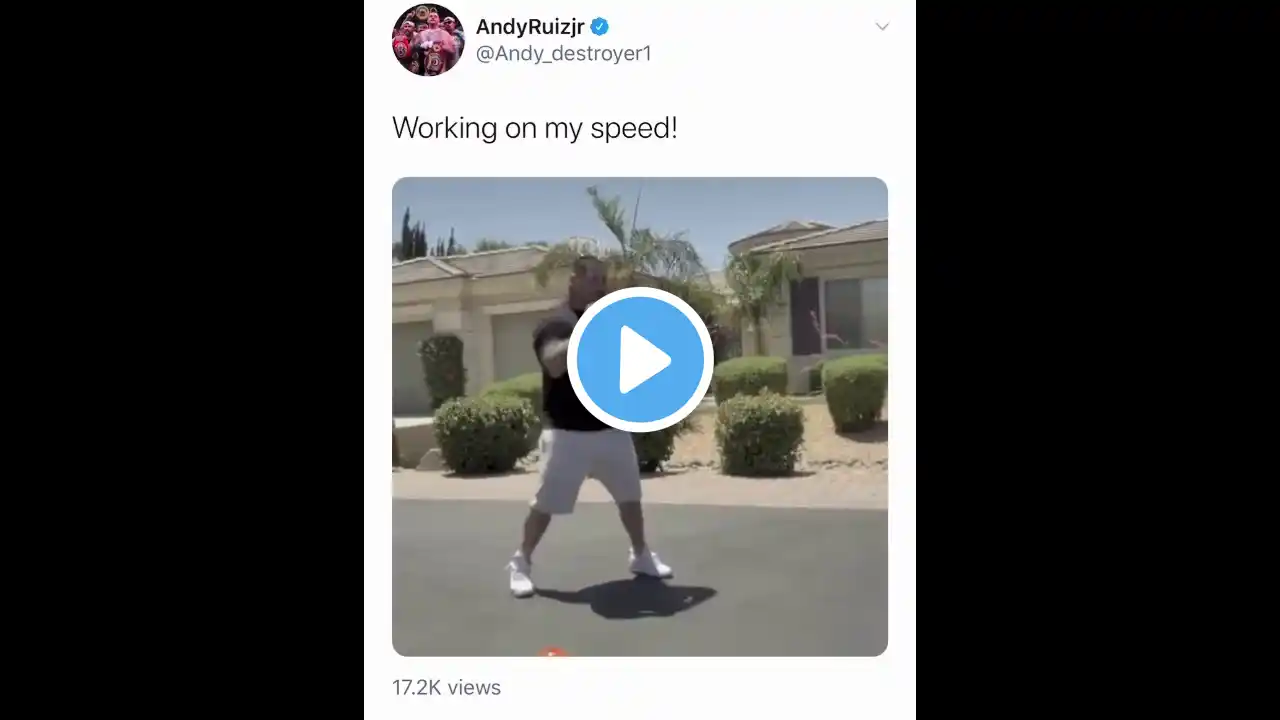
Task: Click the round bush right of the man
Action: click(x=759, y=432)
